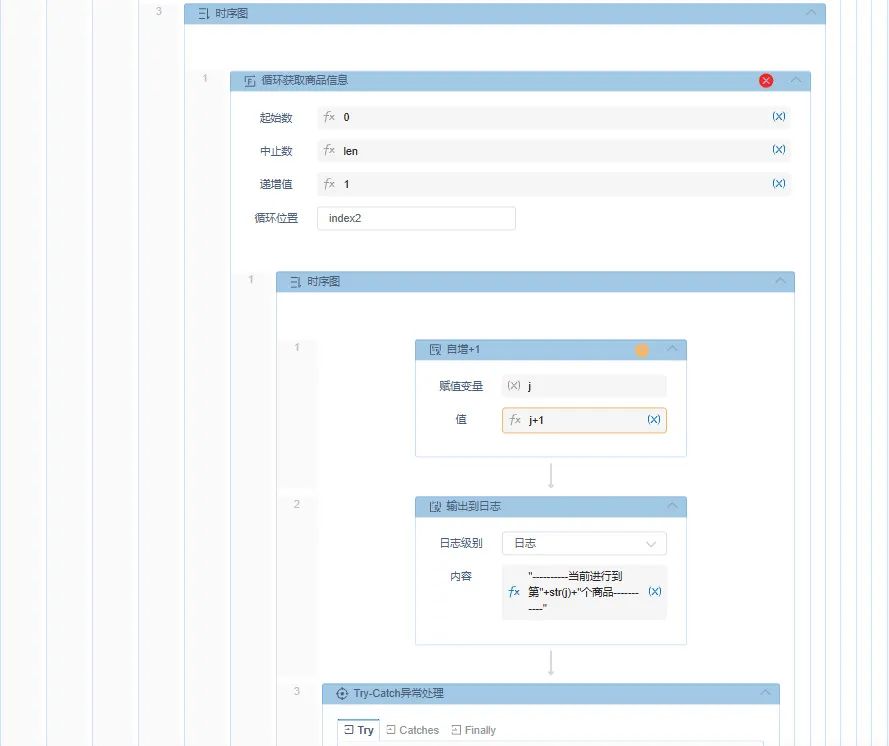Click the variable (x) icon for 起始数
Screen dimensions: 889x746
[778, 117]
